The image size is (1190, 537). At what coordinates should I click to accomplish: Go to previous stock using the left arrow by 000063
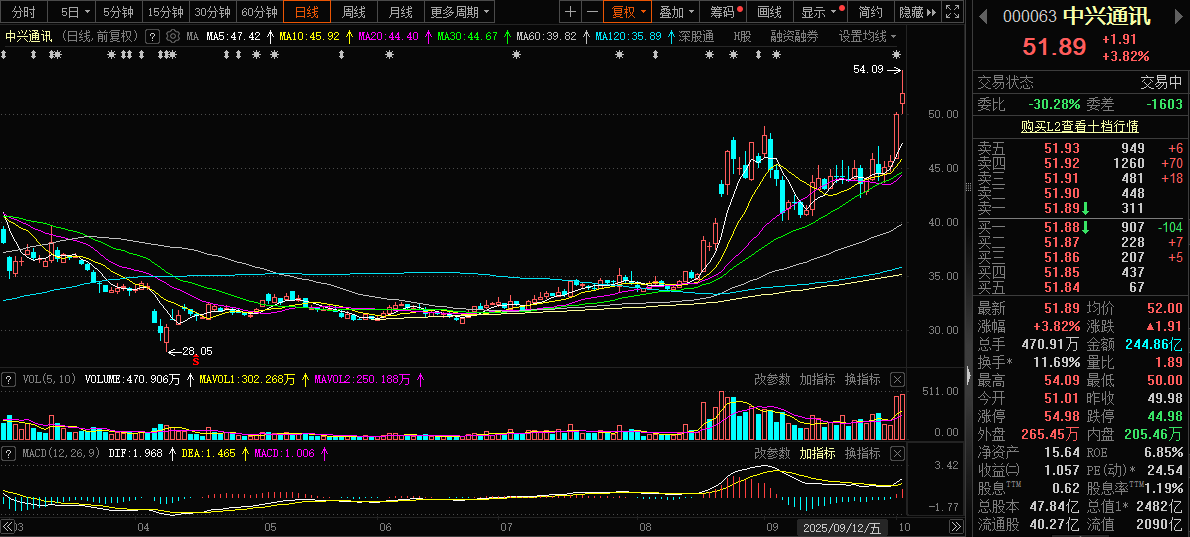coord(983,16)
